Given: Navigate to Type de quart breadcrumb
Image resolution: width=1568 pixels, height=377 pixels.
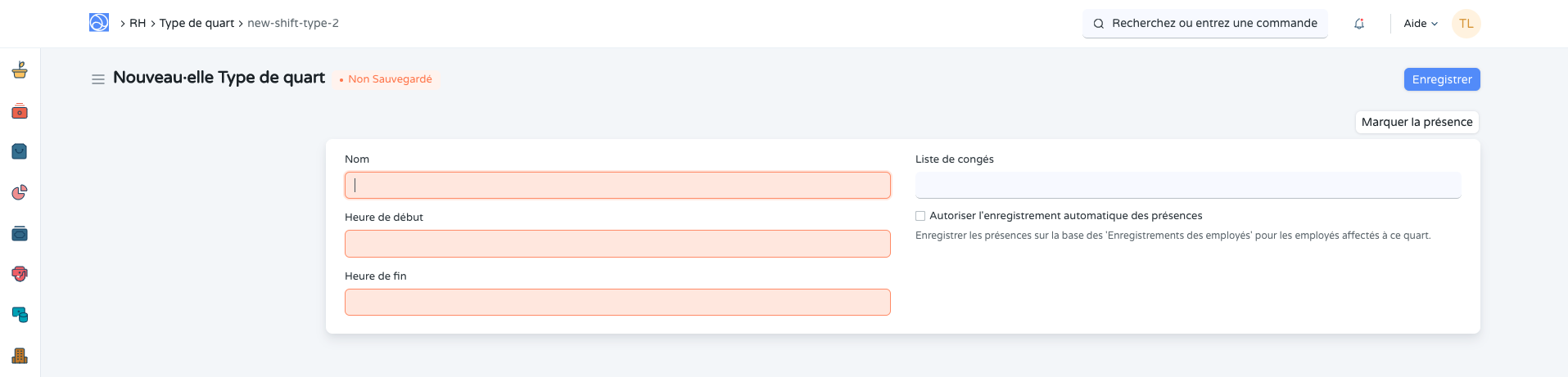Looking at the screenshot, I should (197, 24).
